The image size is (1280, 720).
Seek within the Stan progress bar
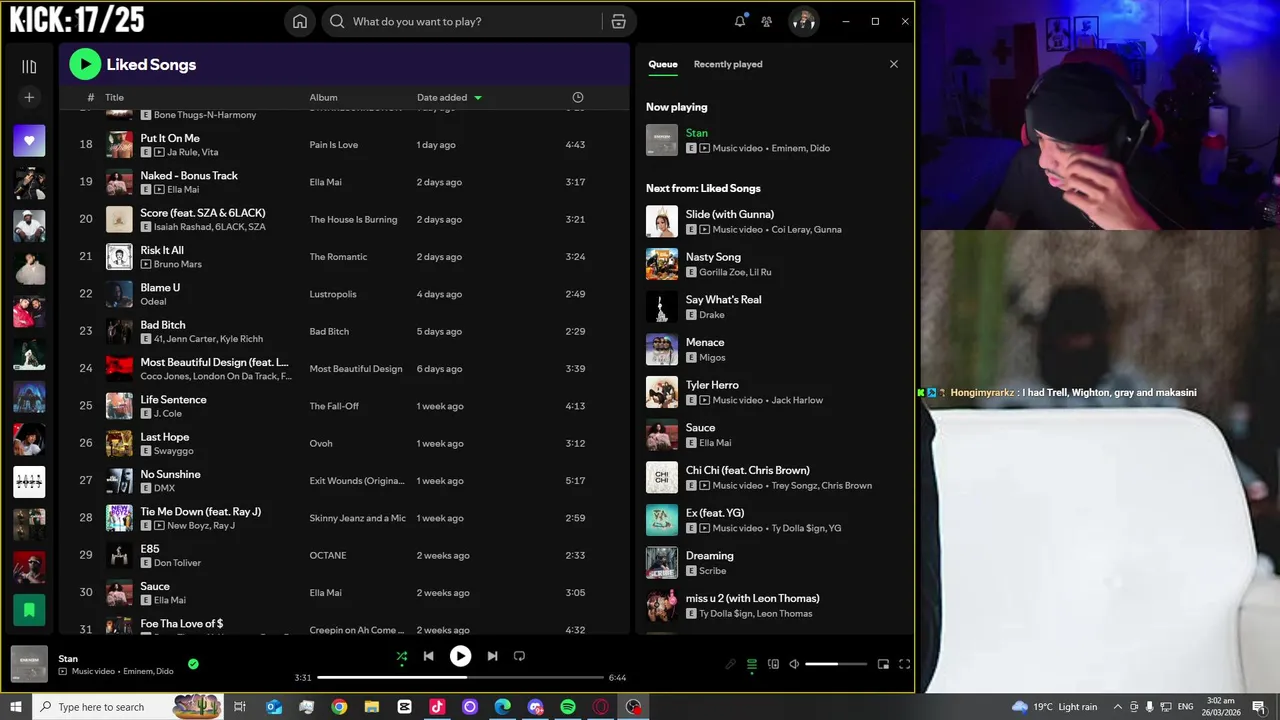460,677
